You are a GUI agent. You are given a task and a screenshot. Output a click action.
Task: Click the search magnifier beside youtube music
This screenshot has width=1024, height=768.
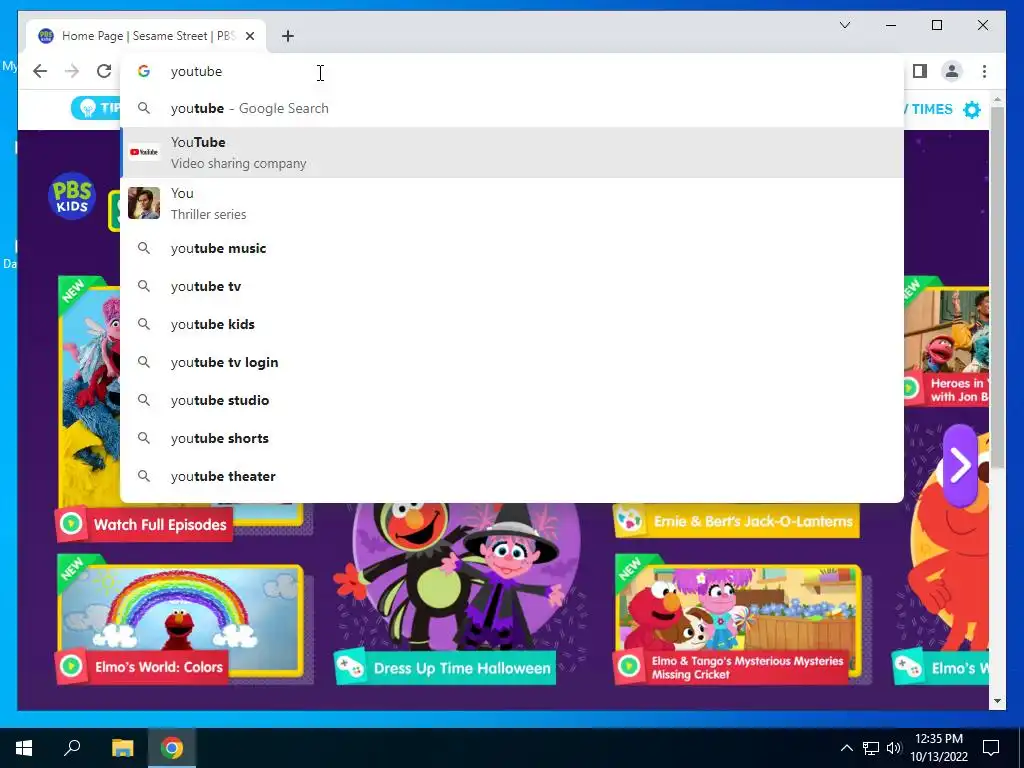click(144, 248)
